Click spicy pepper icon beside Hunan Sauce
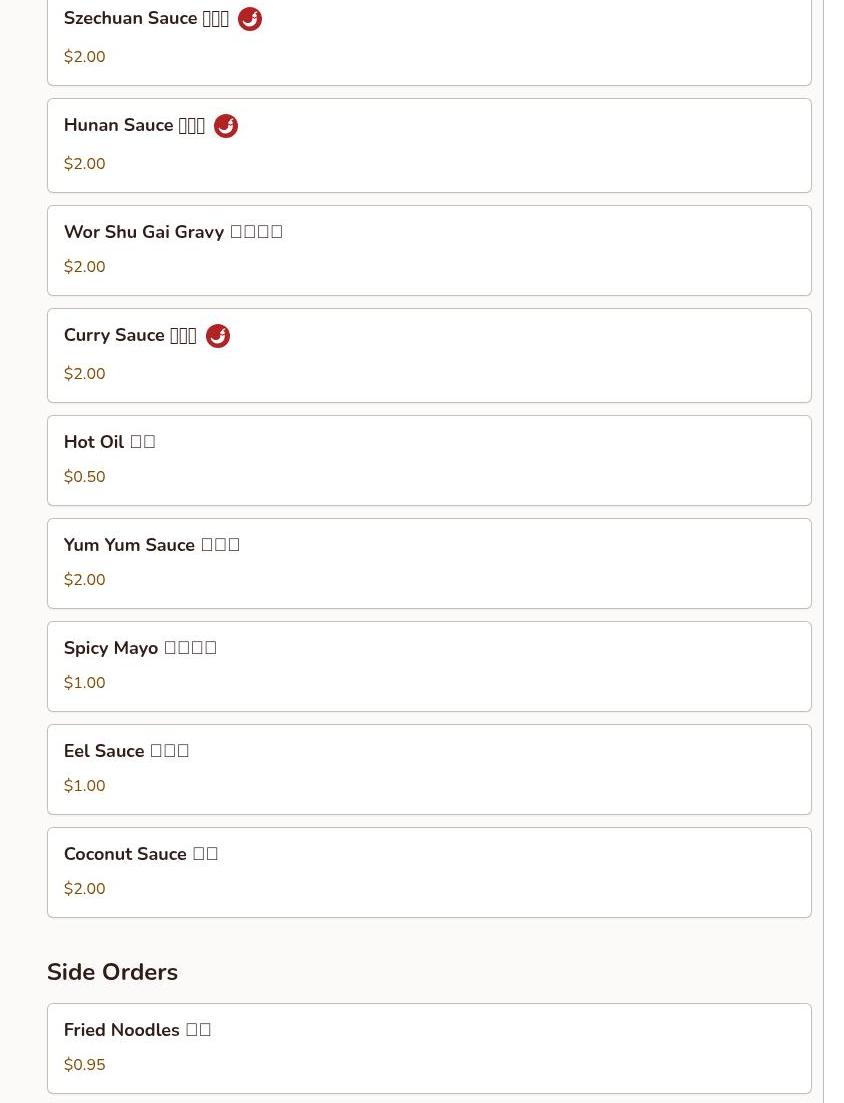The width and height of the screenshot is (844, 1103). click(226, 126)
